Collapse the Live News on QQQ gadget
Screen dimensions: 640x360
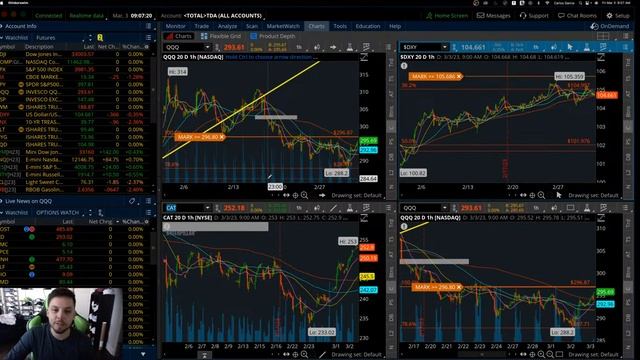[x=2, y=201]
